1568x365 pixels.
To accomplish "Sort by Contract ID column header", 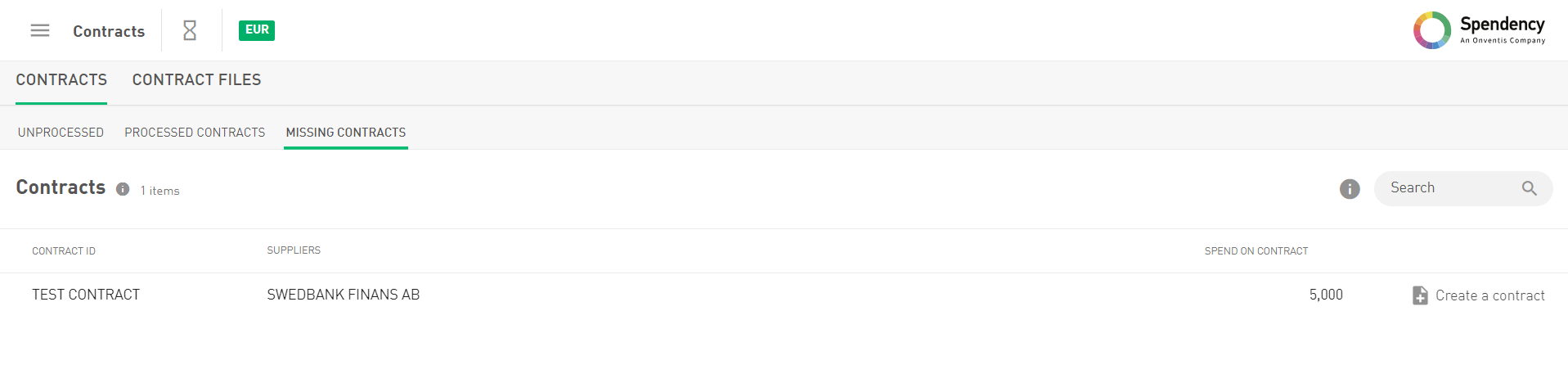I will point(64,251).
